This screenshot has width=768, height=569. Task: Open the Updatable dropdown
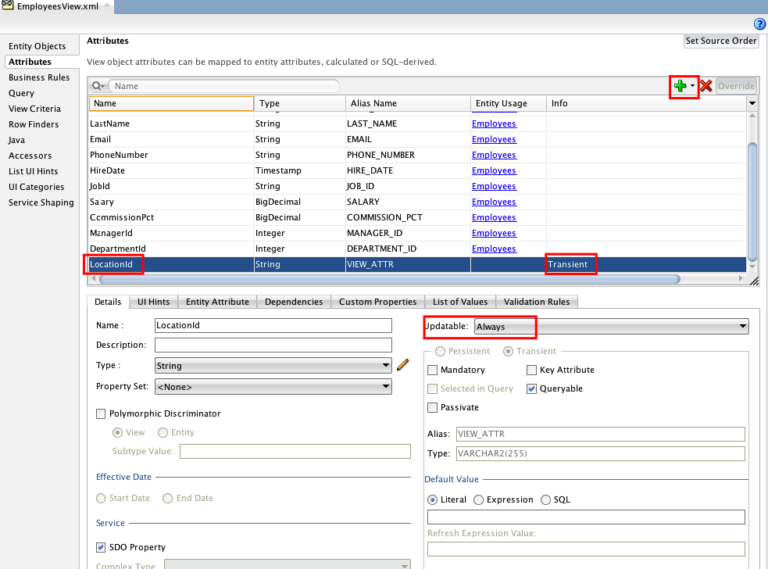[611, 326]
